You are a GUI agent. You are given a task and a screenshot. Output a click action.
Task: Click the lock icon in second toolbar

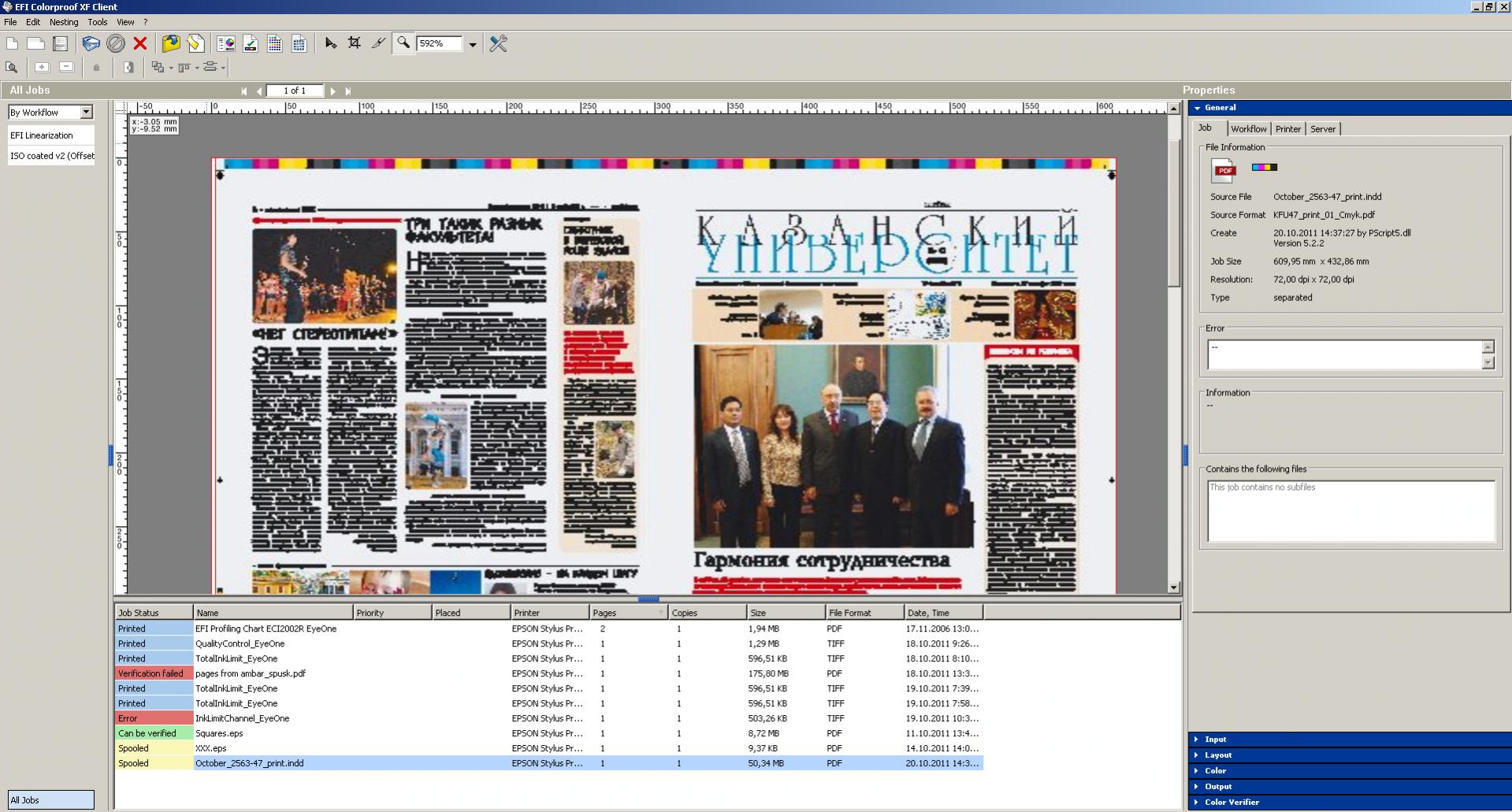pos(97,68)
